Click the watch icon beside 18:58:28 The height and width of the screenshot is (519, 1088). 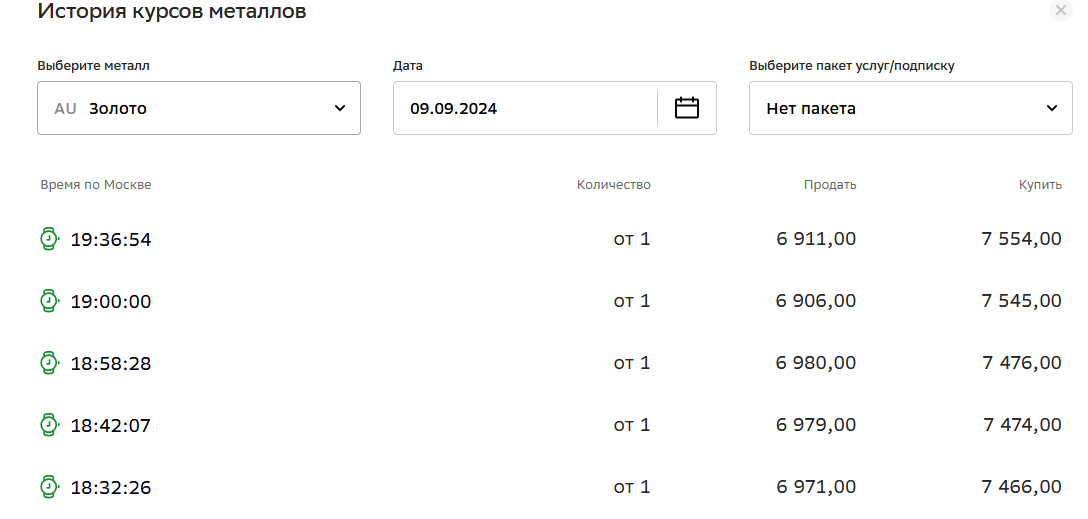click(x=49, y=363)
